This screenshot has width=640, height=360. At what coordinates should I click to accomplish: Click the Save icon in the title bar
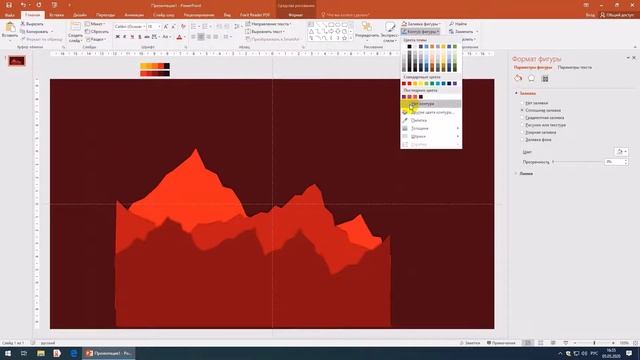pos(9,5)
